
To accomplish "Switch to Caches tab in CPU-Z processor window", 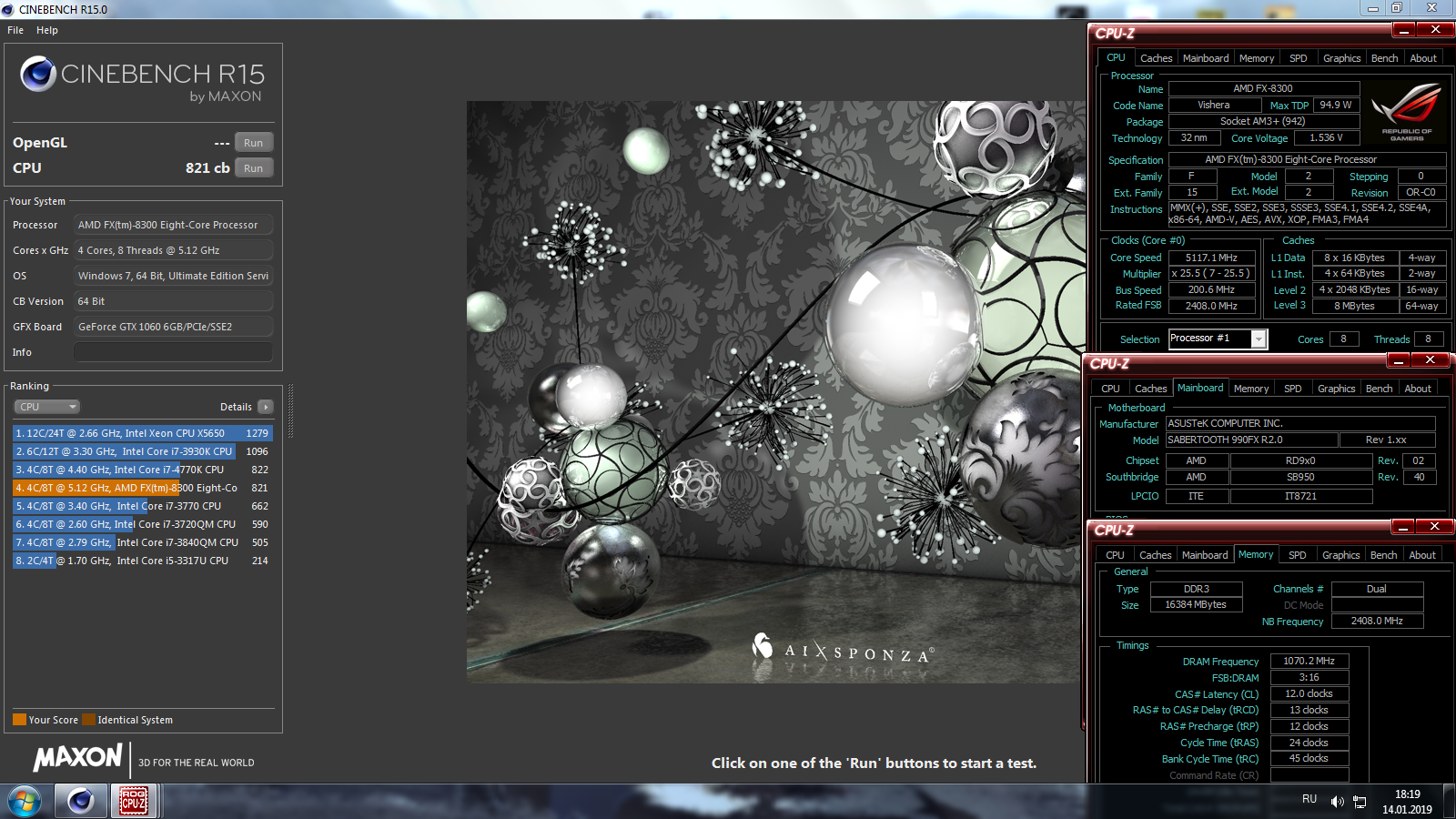I will pyautogui.click(x=1156, y=58).
